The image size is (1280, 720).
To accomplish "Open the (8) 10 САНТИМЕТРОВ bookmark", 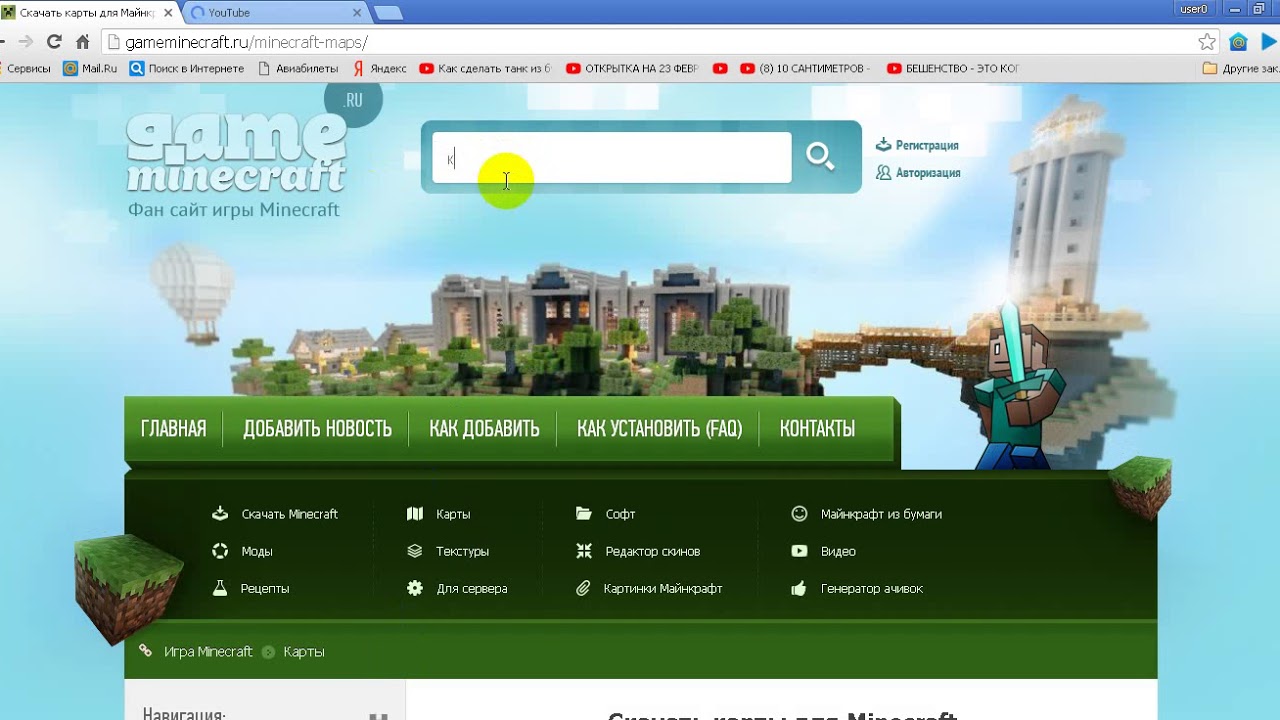I will [x=806, y=68].
